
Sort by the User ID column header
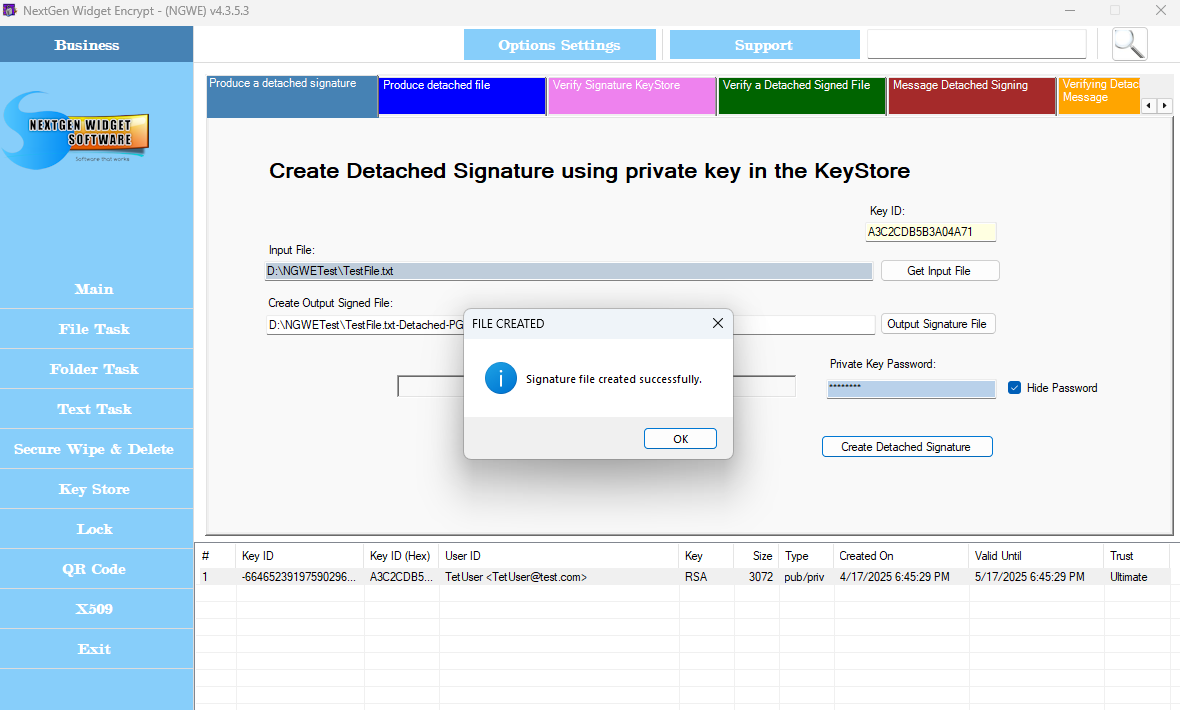click(x=558, y=556)
